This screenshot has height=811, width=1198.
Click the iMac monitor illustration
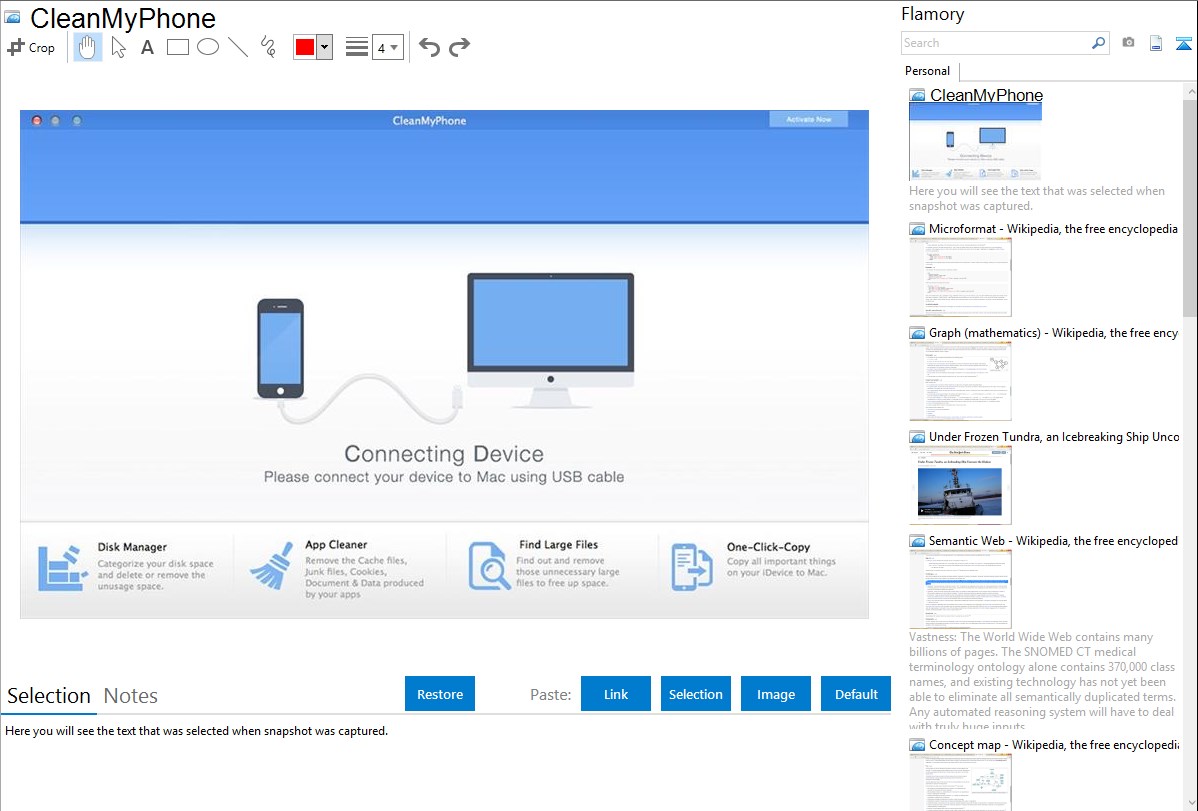click(551, 339)
